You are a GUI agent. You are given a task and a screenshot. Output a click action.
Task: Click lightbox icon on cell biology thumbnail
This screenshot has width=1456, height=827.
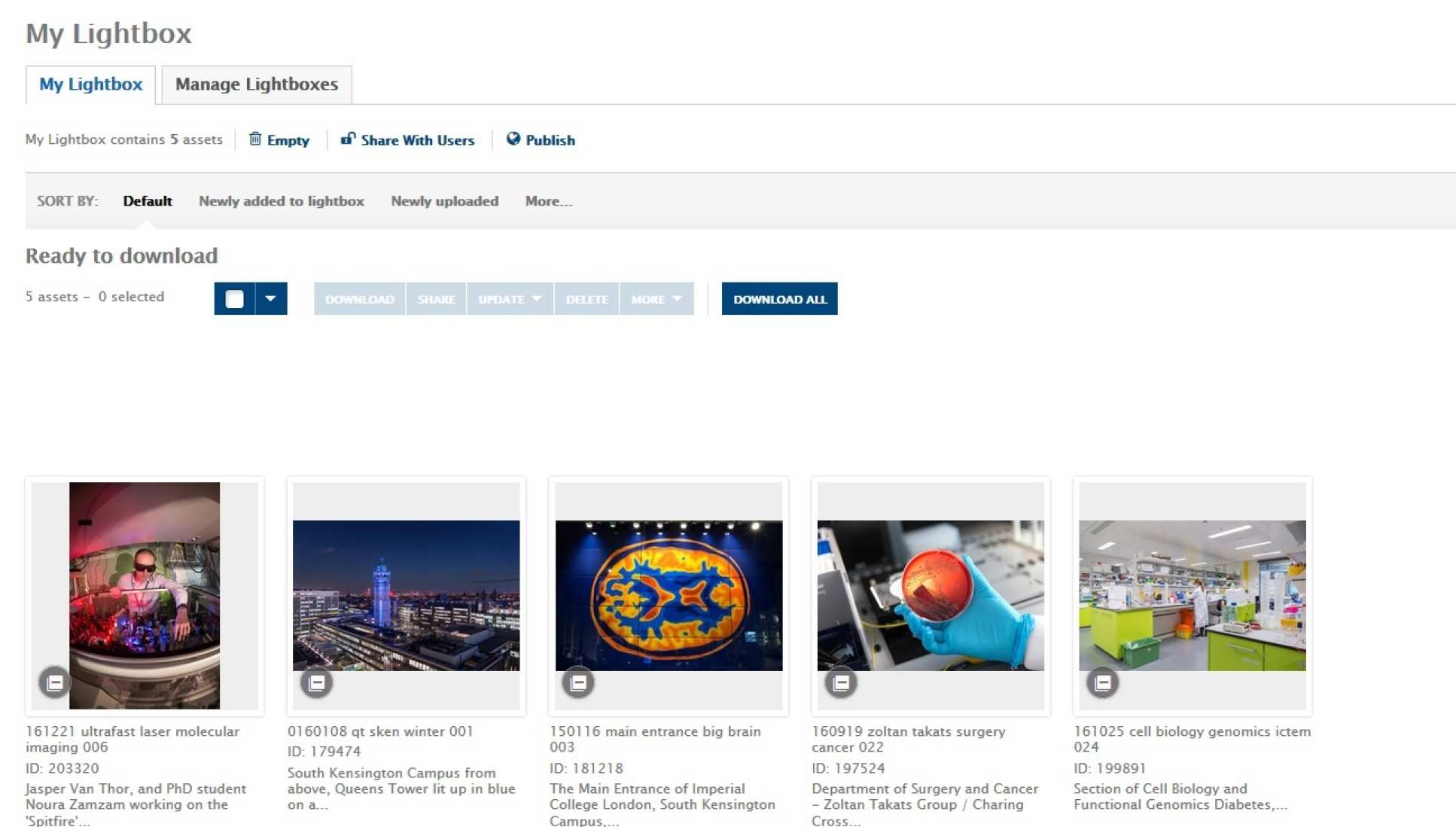pos(1102,682)
